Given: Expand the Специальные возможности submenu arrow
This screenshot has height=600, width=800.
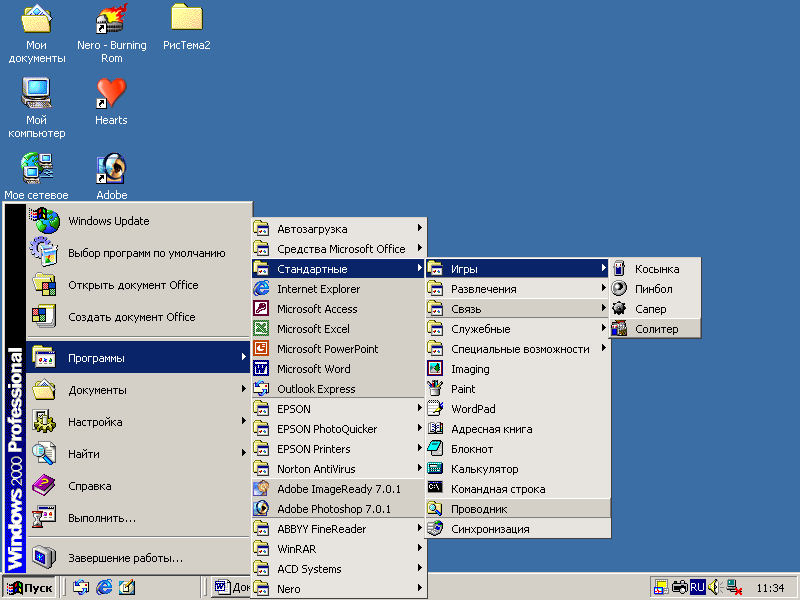Looking at the screenshot, I should click(x=604, y=347).
